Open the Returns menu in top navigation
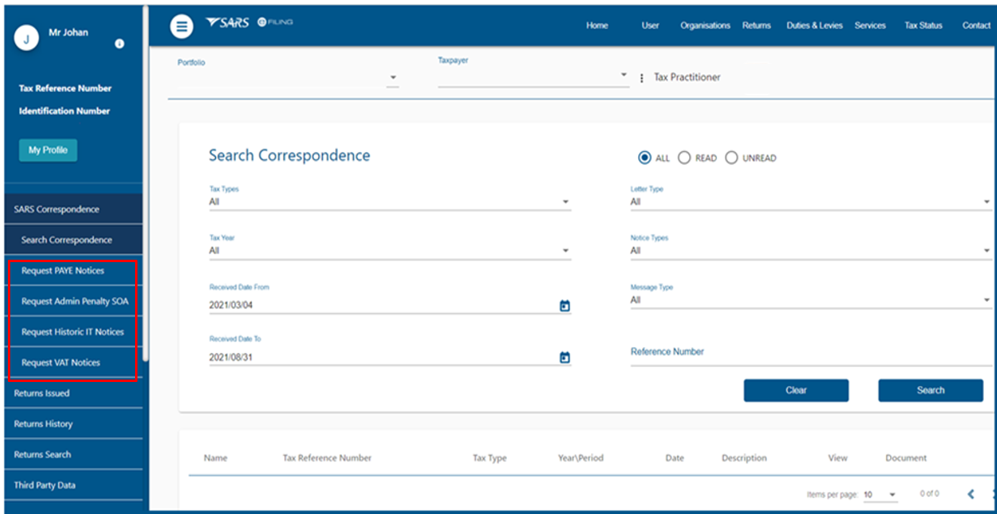 click(x=756, y=26)
